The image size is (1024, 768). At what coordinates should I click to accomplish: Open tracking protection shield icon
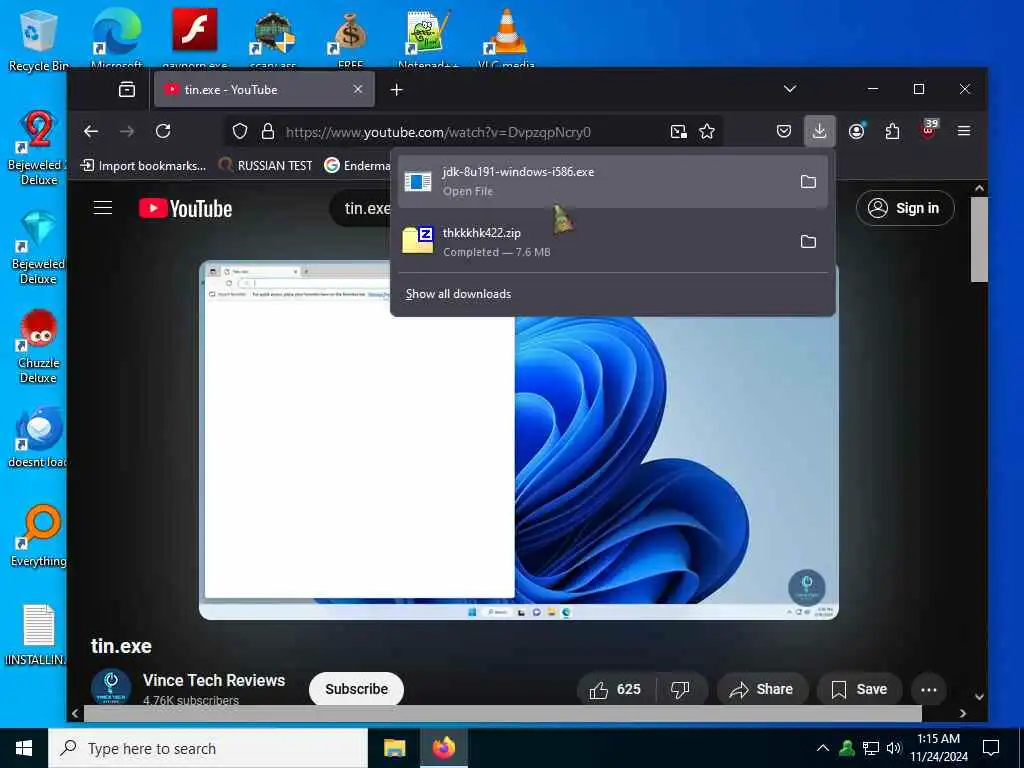point(240,131)
